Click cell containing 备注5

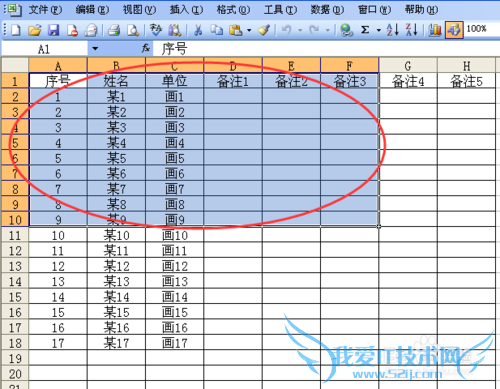(466, 81)
